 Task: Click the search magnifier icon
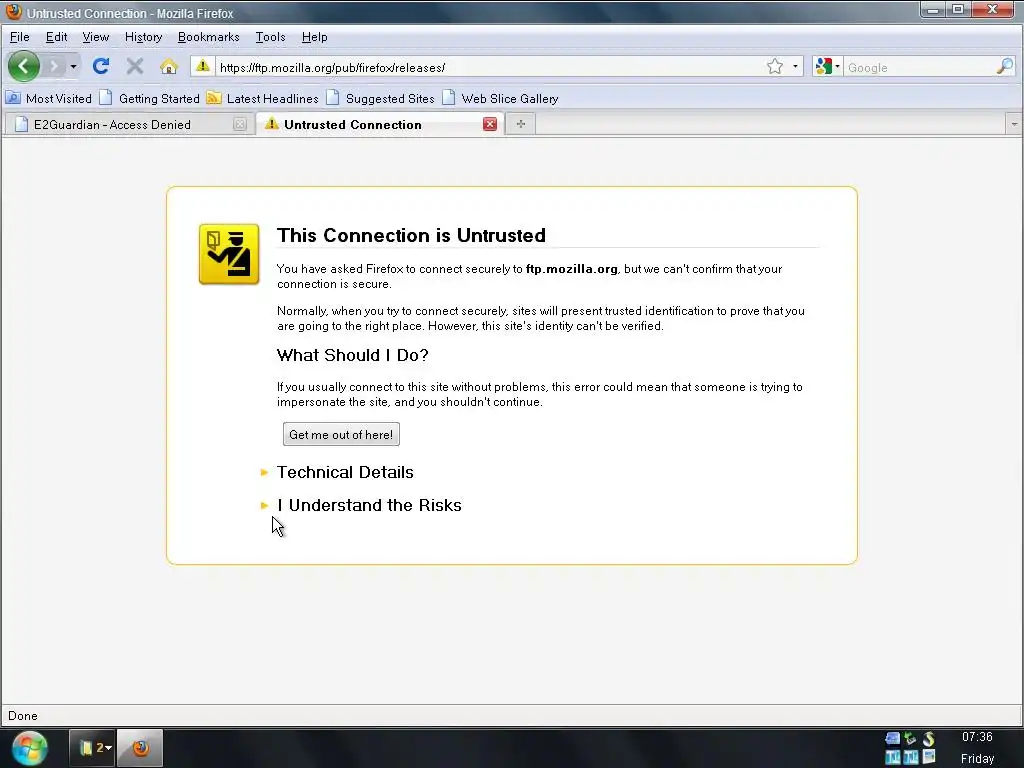(x=1004, y=66)
